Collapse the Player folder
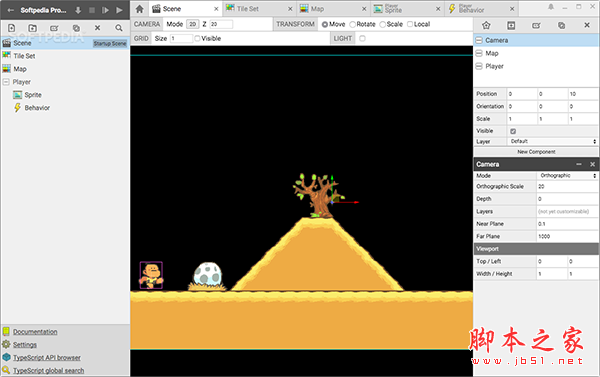The height and width of the screenshot is (377, 600). 6,82
